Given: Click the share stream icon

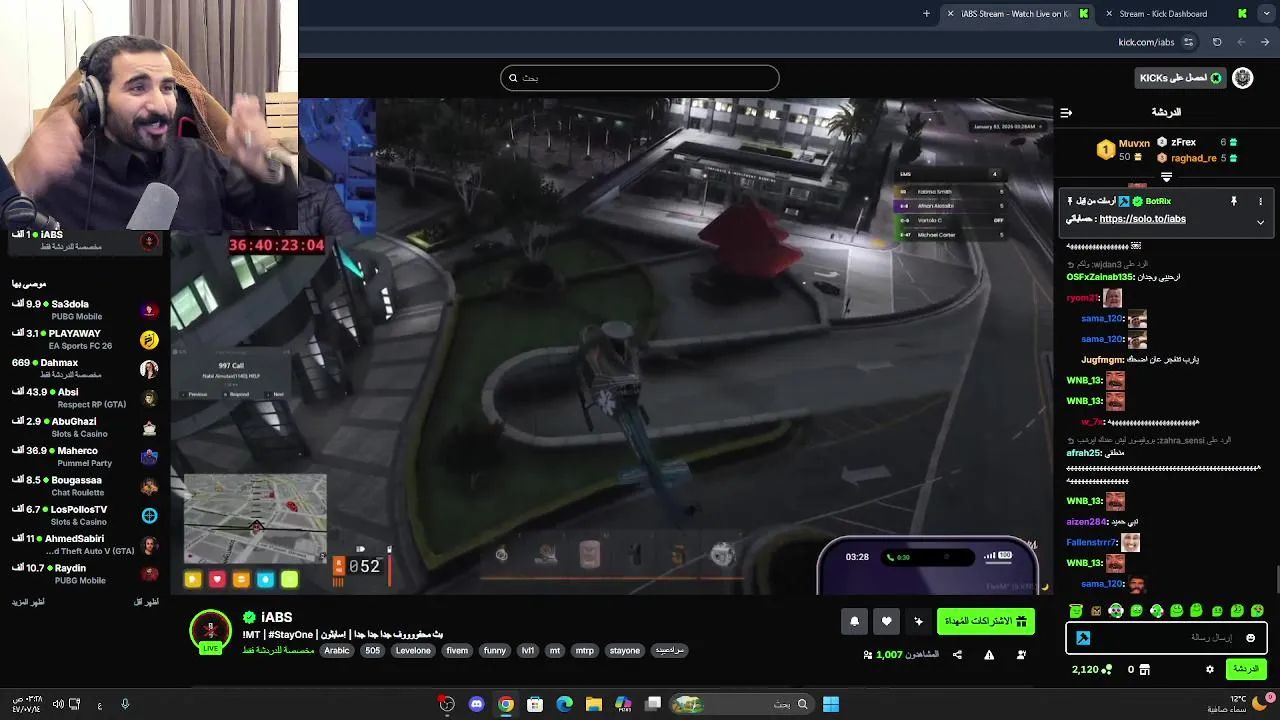Looking at the screenshot, I should tap(957, 655).
